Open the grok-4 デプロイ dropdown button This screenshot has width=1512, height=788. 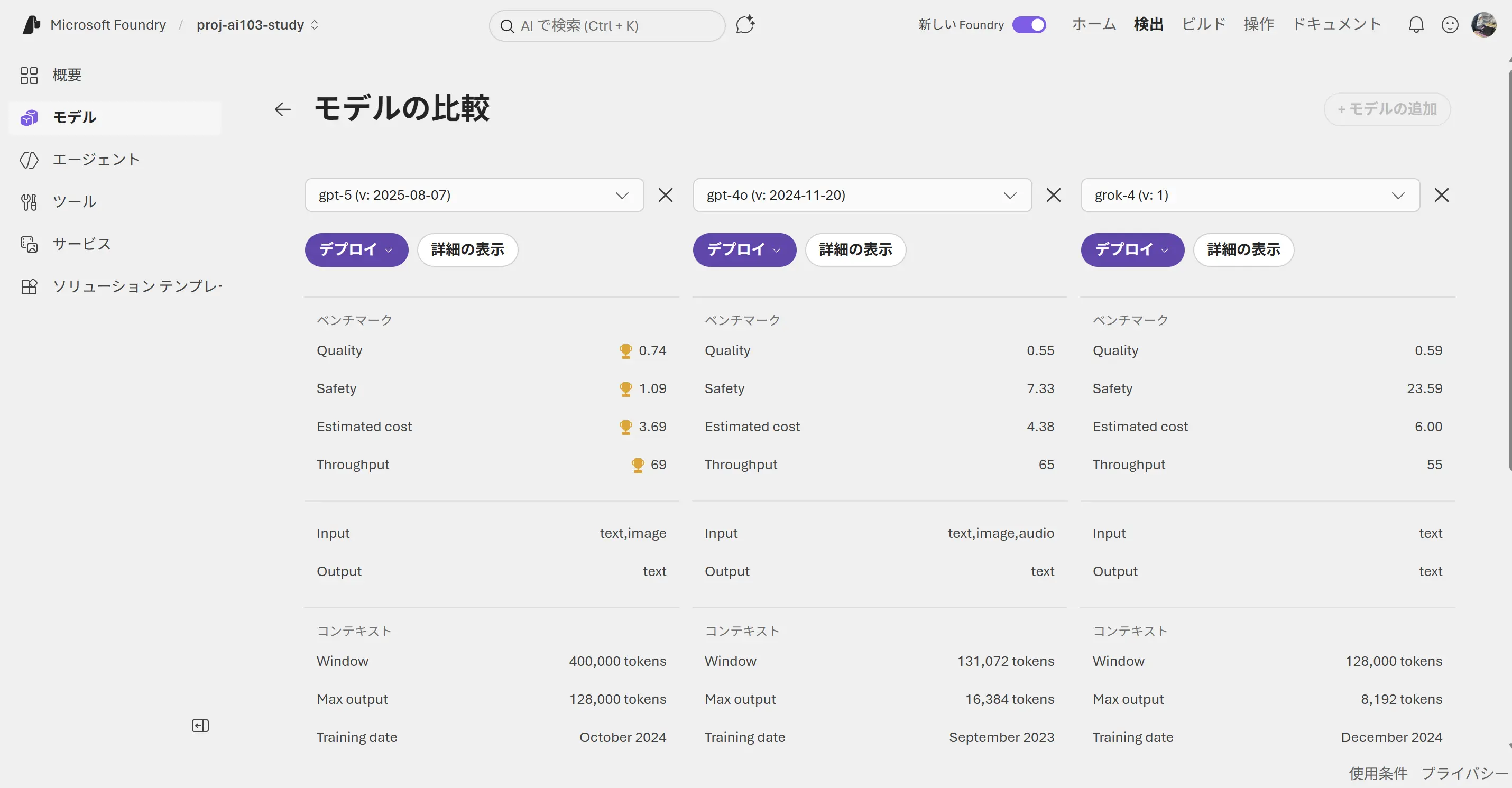pos(1132,250)
